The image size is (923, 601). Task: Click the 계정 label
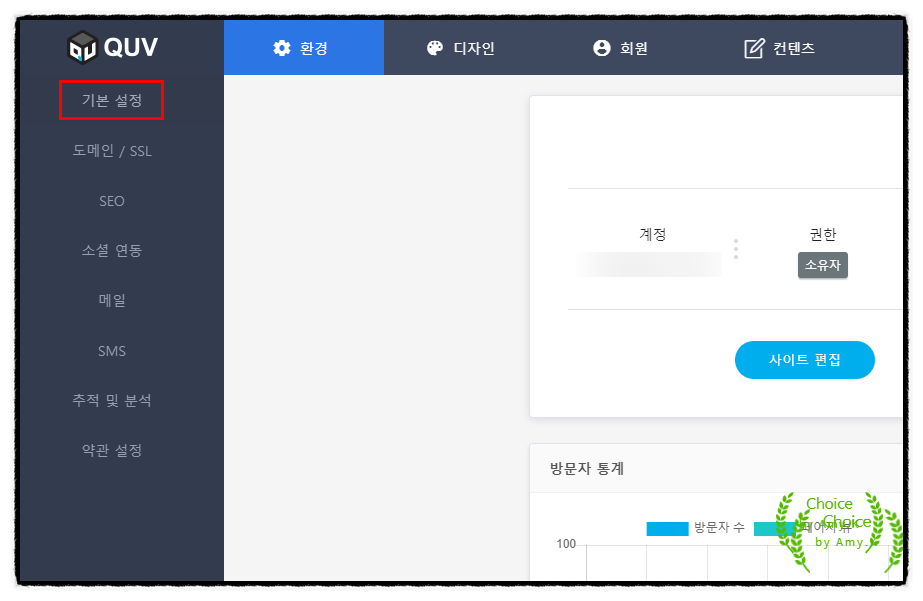[x=652, y=234]
